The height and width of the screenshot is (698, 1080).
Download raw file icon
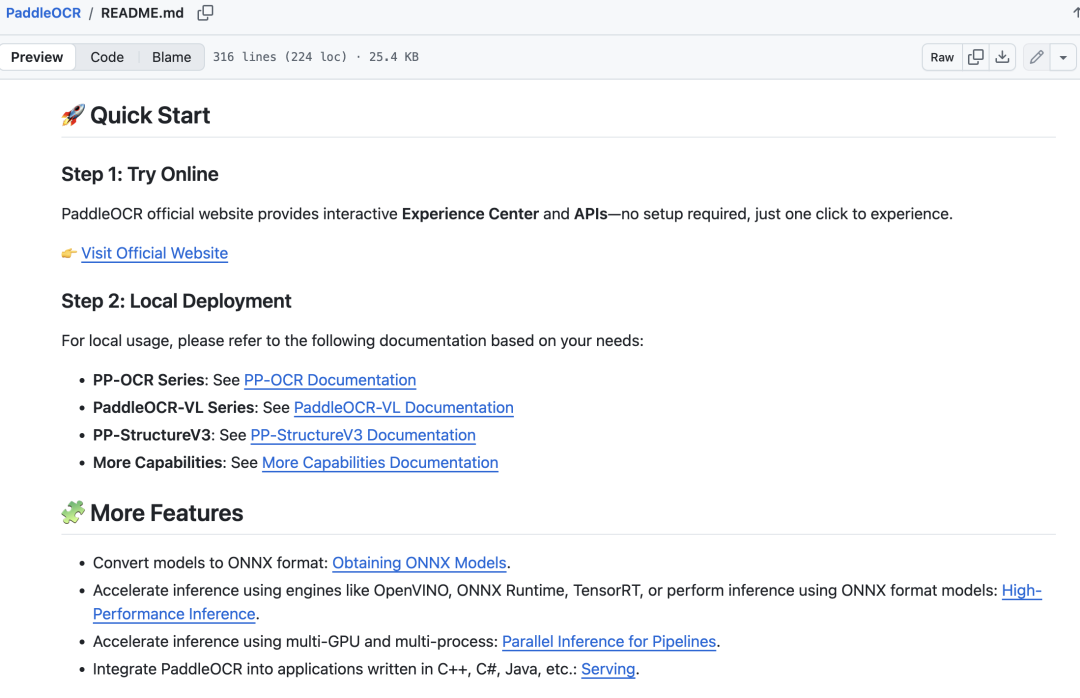coord(1002,57)
